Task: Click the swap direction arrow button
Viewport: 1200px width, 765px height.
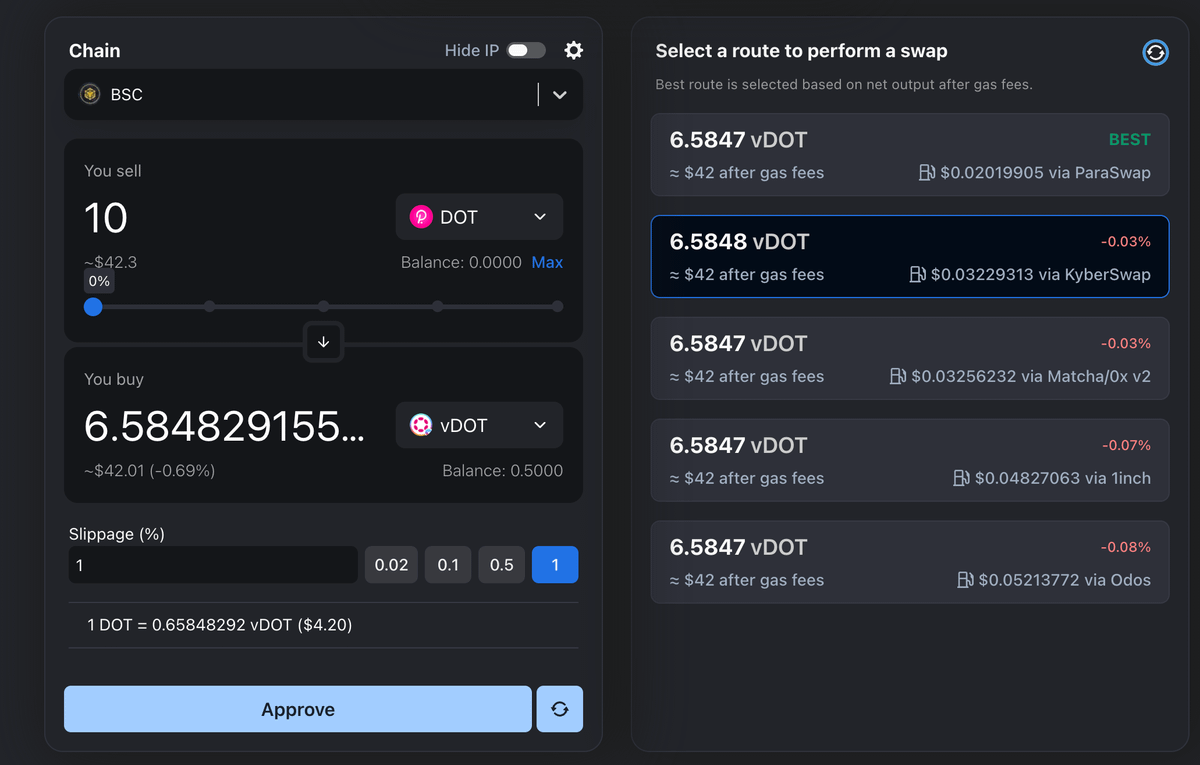Action: point(324,342)
